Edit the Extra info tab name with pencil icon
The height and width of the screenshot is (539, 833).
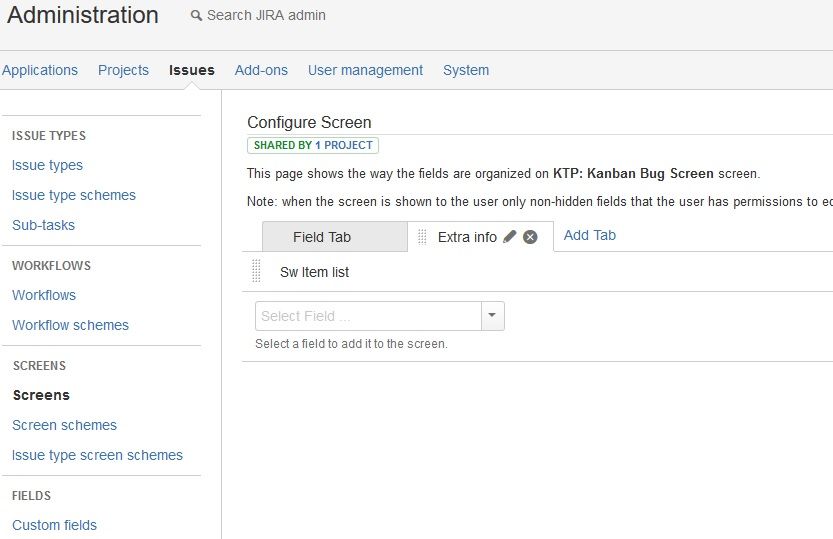pyautogui.click(x=509, y=236)
